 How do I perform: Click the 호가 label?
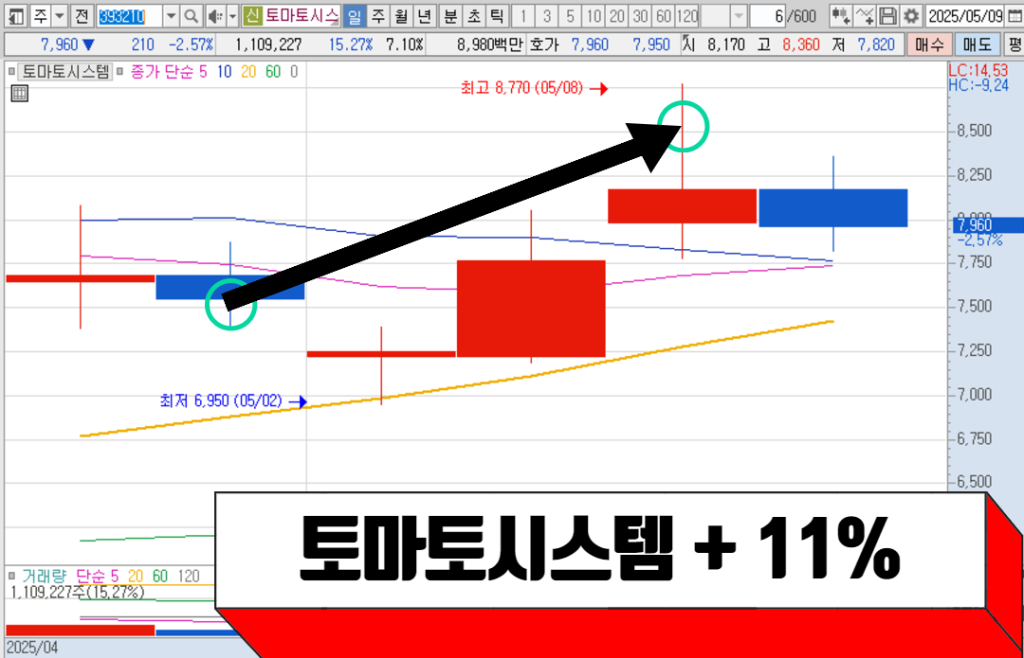click(x=543, y=45)
